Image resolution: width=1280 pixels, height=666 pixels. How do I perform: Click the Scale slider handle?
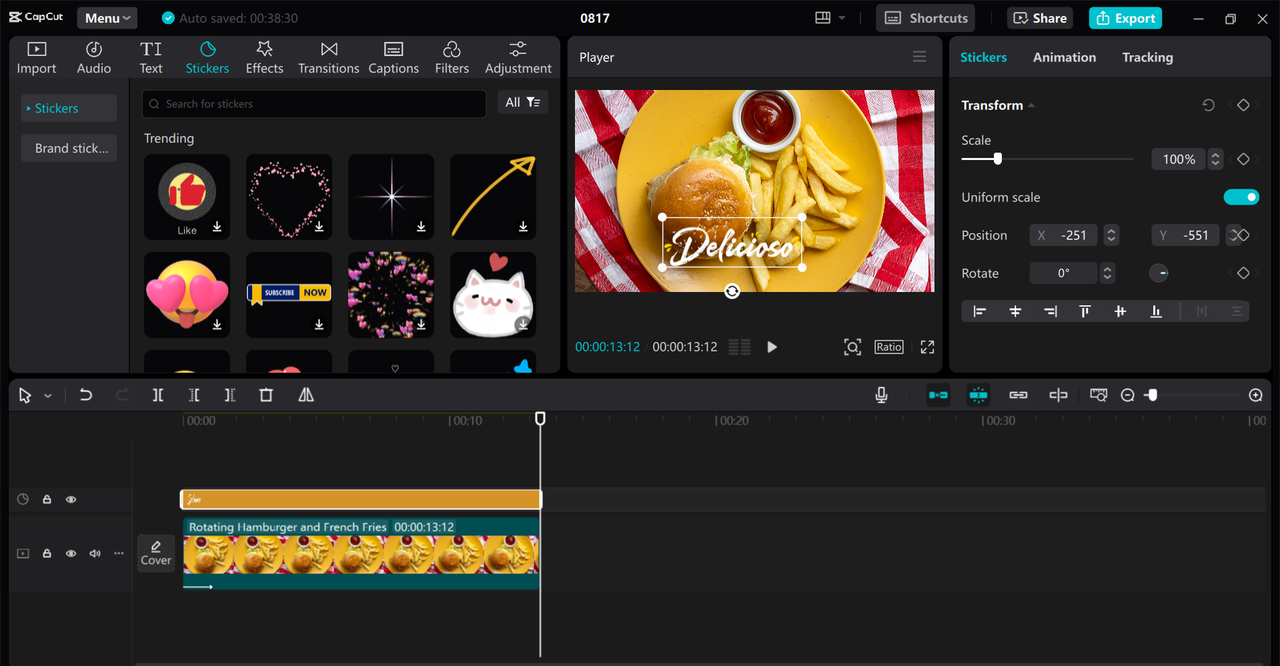tap(997, 159)
